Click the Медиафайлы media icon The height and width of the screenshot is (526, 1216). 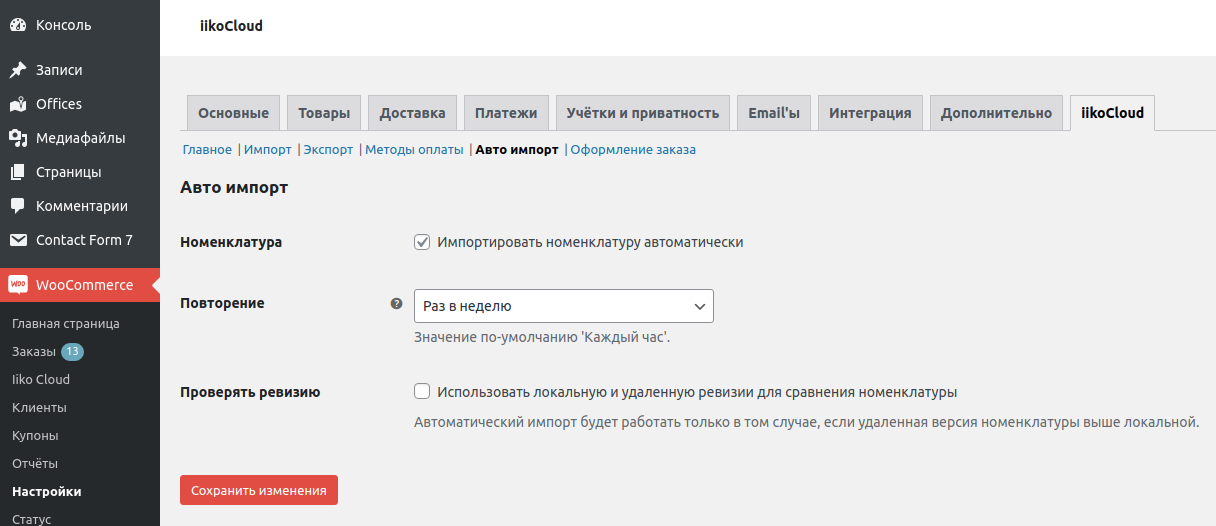pos(18,138)
